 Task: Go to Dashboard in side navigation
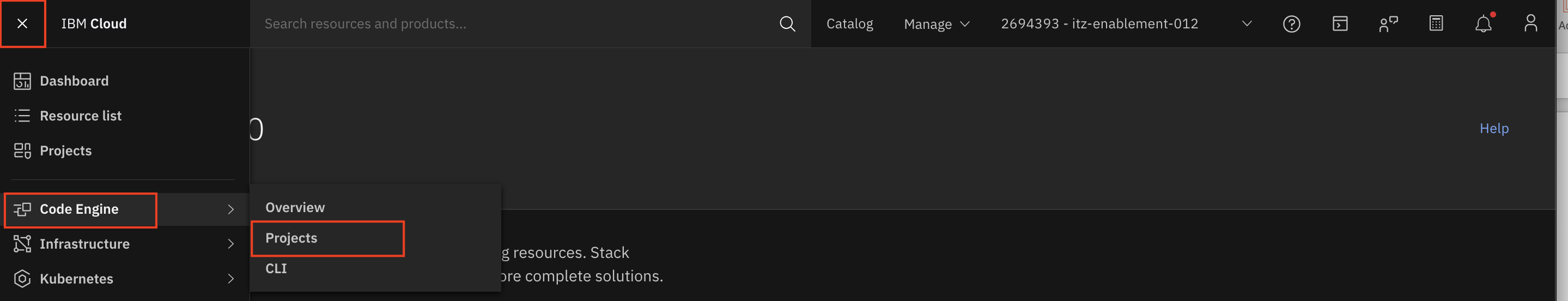point(74,81)
